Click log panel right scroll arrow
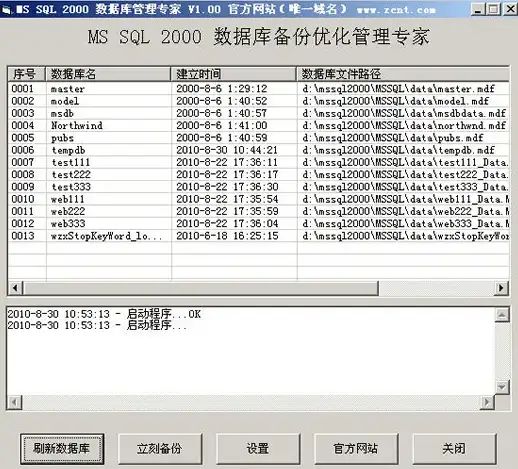Screen dimensions: 518x469 coord(487,402)
